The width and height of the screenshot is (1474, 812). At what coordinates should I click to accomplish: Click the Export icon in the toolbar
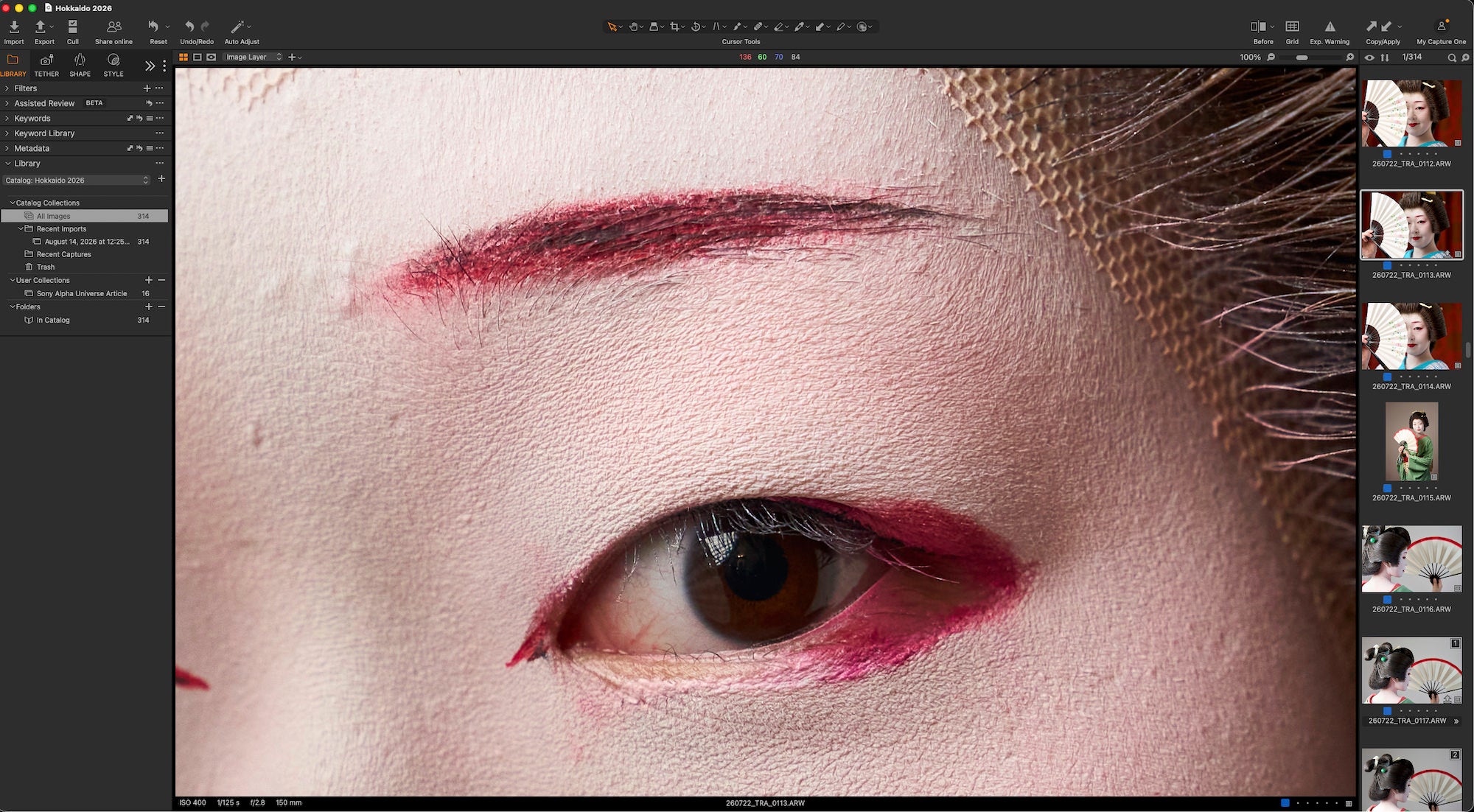(x=41, y=27)
